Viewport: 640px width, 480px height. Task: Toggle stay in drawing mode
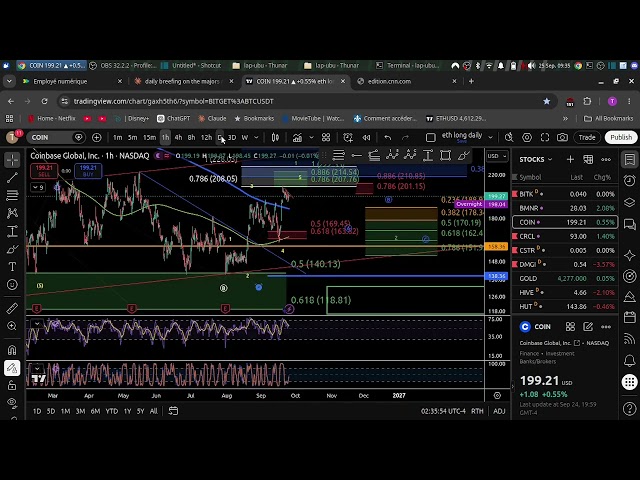click(12, 368)
